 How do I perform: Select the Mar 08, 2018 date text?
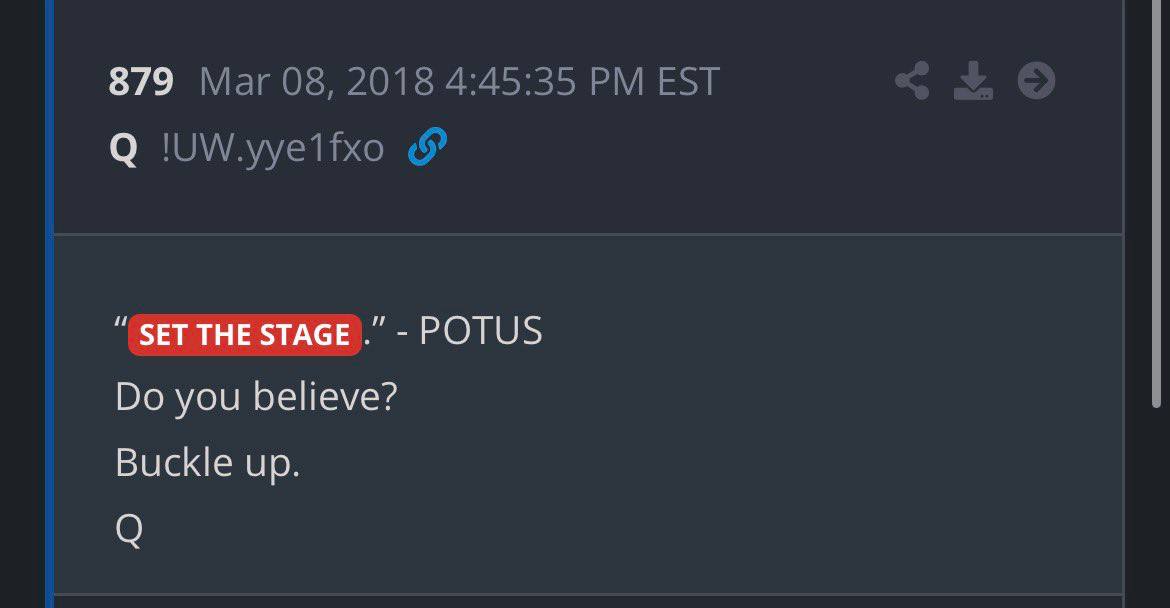point(316,82)
